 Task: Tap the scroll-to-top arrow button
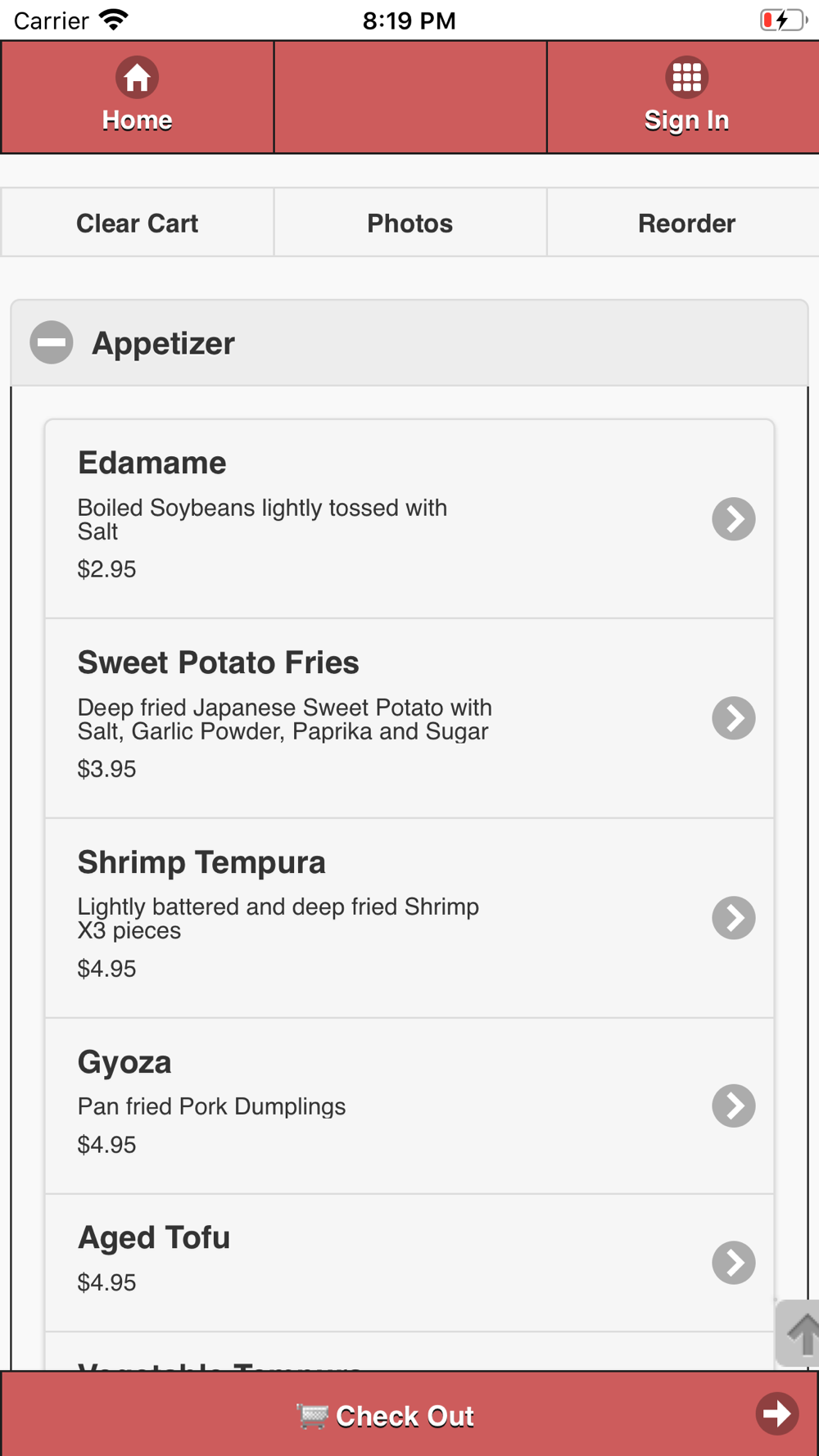click(799, 1332)
